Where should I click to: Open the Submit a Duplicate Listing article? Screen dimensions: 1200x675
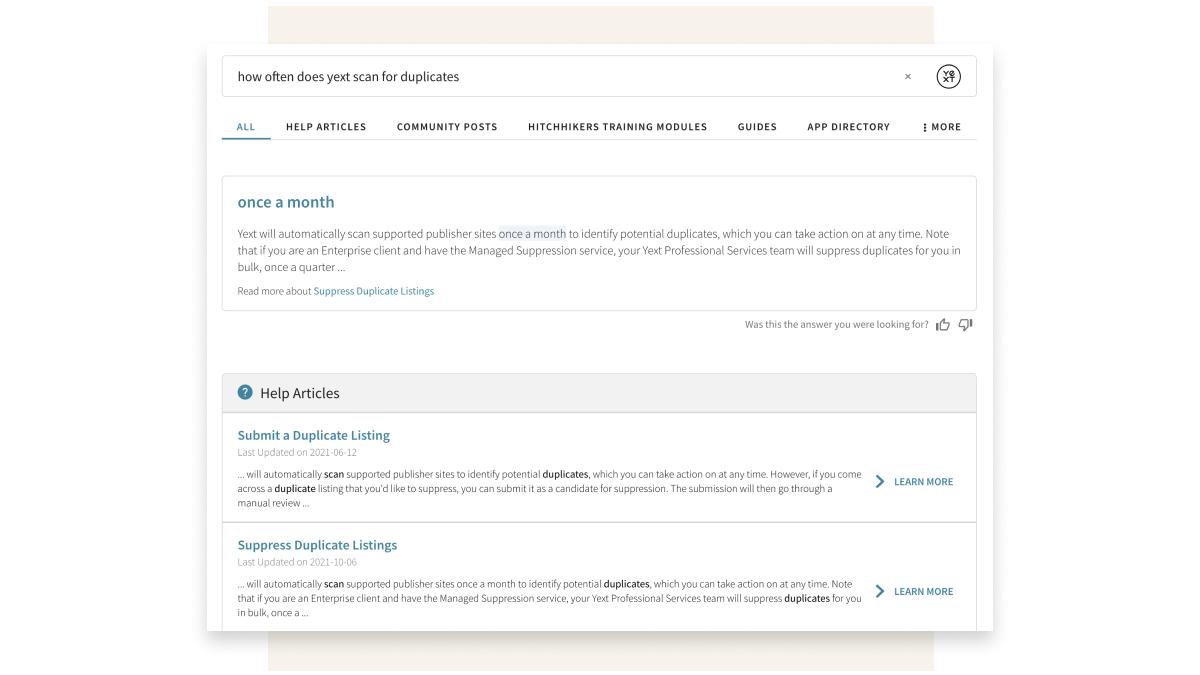(314, 435)
